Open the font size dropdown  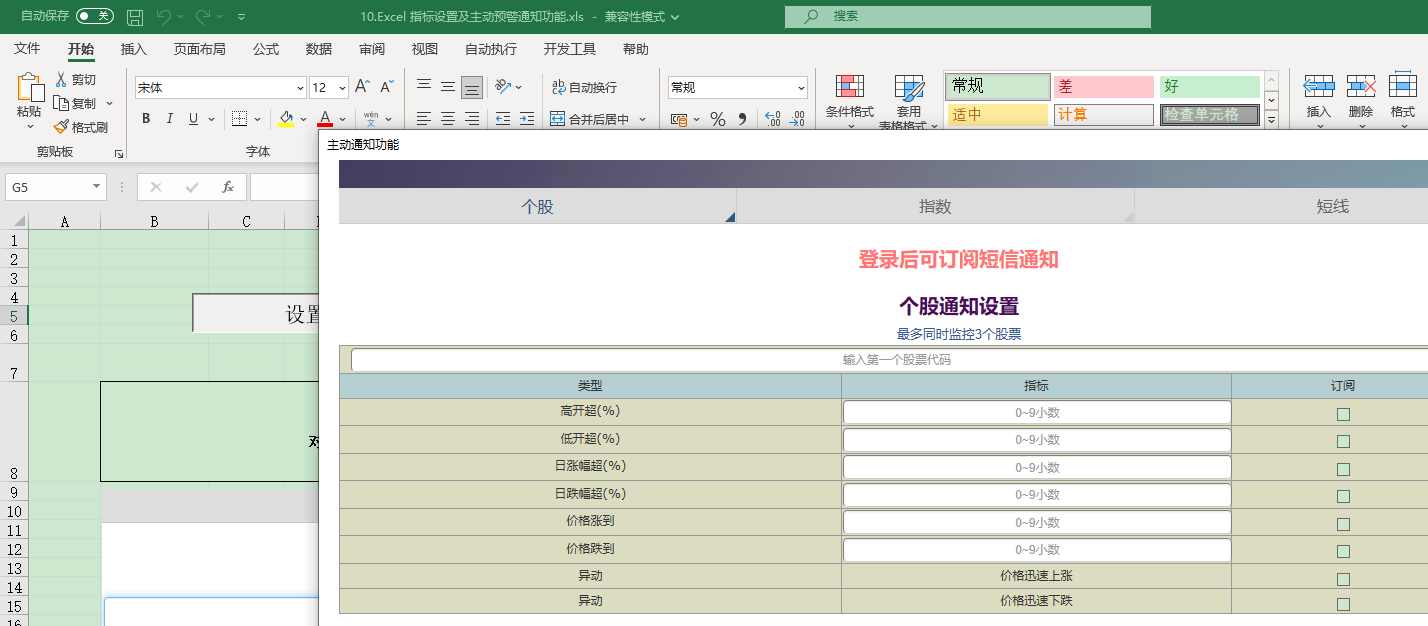click(x=343, y=88)
